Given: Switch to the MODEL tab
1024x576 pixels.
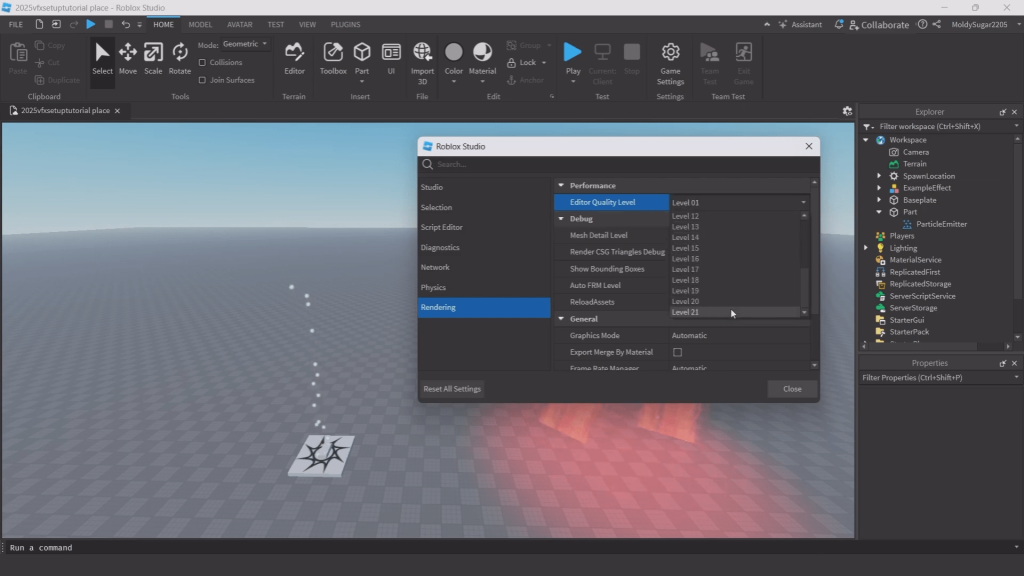Looking at the screenshot, I should 200,25.
